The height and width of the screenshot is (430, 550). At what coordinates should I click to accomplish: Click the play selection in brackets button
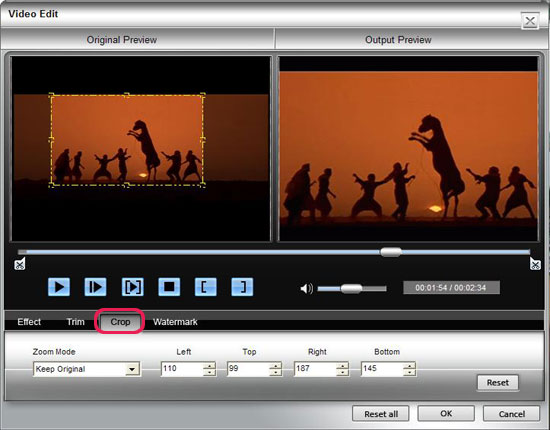tap(133, 287)
